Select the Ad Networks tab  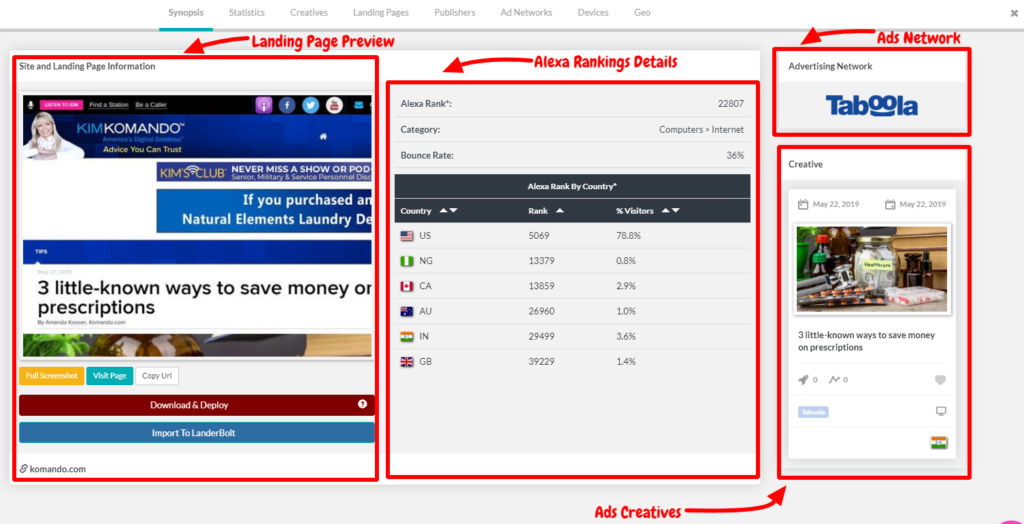pos(526,12)
